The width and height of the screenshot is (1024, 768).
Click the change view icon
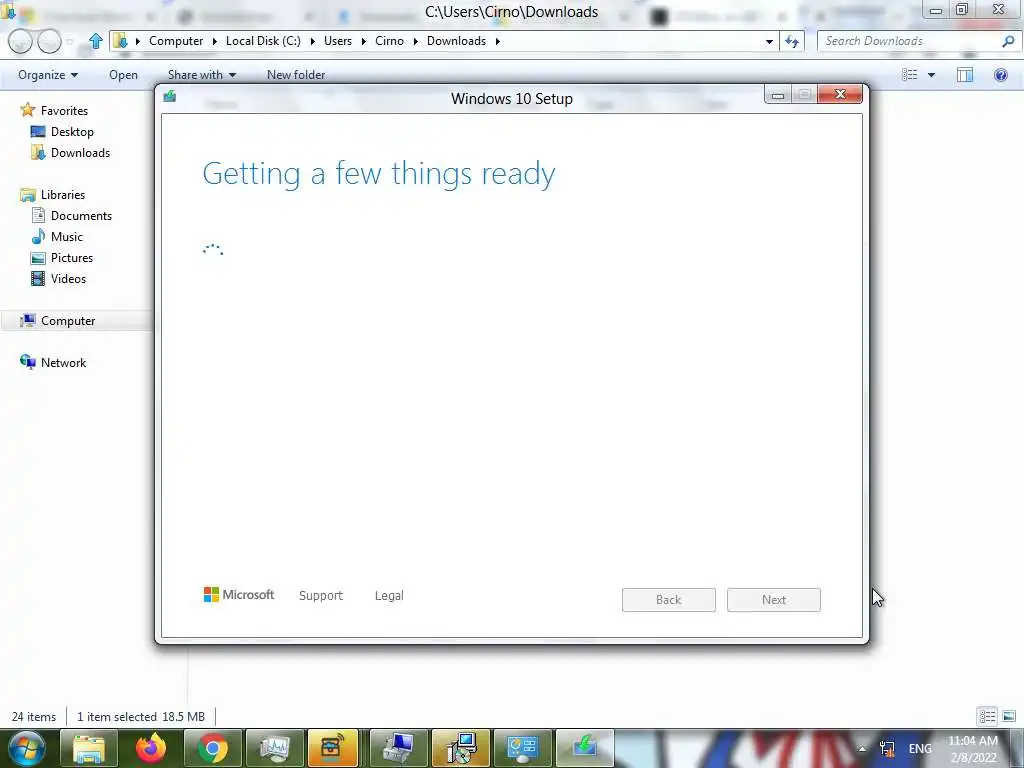(910, 74)
